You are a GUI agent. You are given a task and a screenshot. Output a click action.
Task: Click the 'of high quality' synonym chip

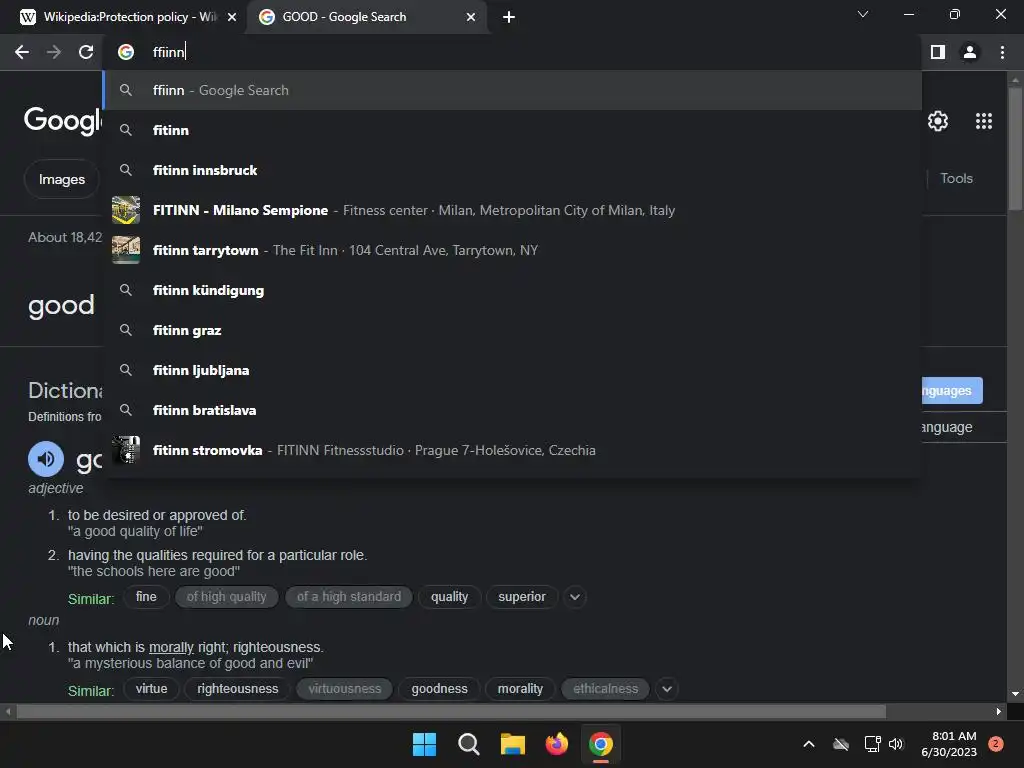[x=226, y=597]
